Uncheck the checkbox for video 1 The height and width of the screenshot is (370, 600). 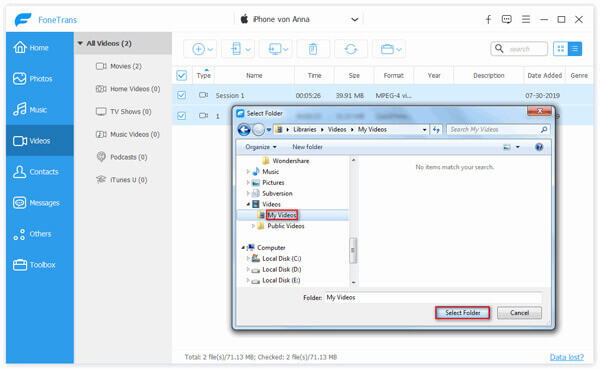coord(181,116)
